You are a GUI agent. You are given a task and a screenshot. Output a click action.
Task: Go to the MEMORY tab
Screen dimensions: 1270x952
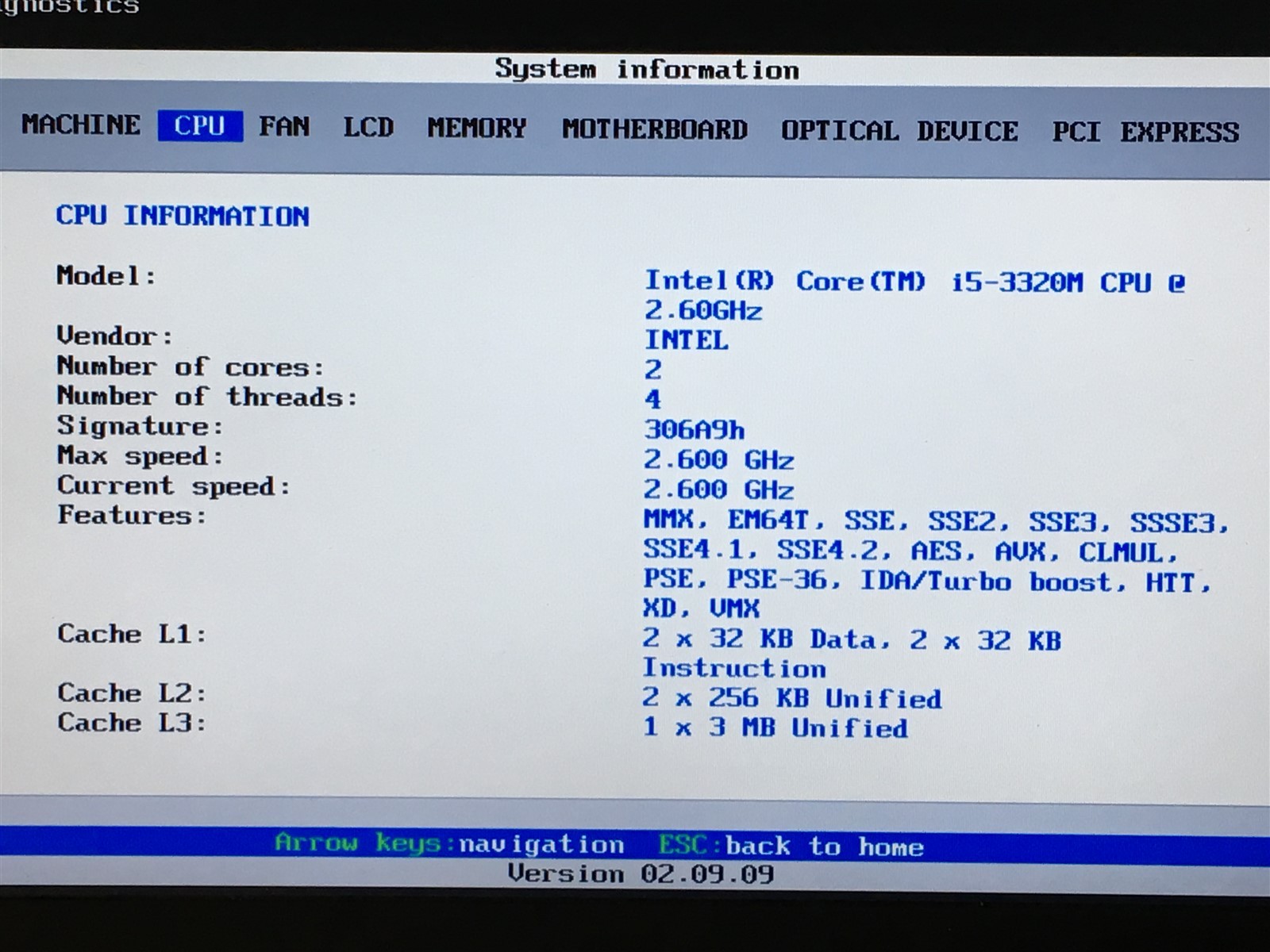pos(477,128)
